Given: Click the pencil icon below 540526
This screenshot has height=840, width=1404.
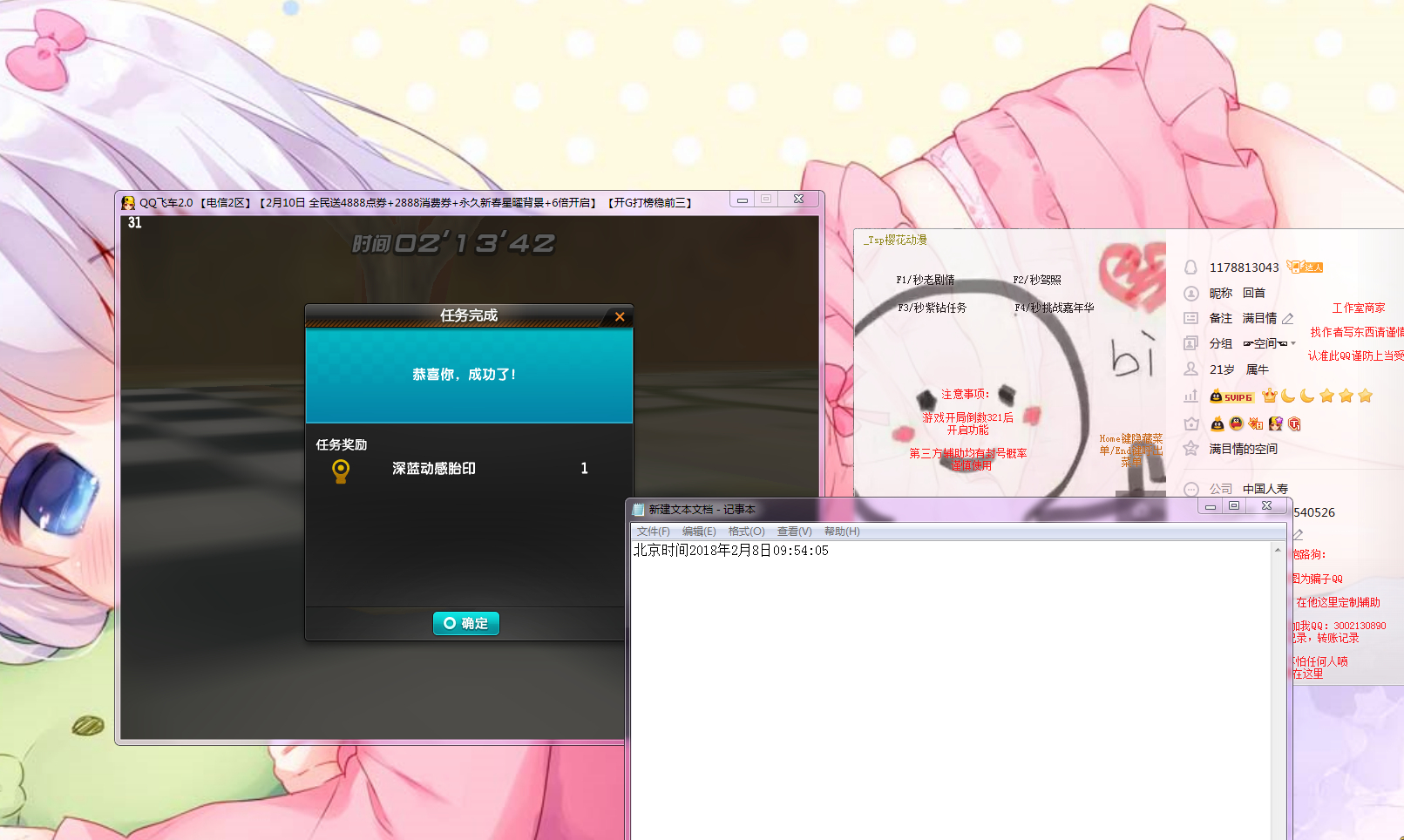Looking at the screenshot, I should click(x=1299, y=534).
